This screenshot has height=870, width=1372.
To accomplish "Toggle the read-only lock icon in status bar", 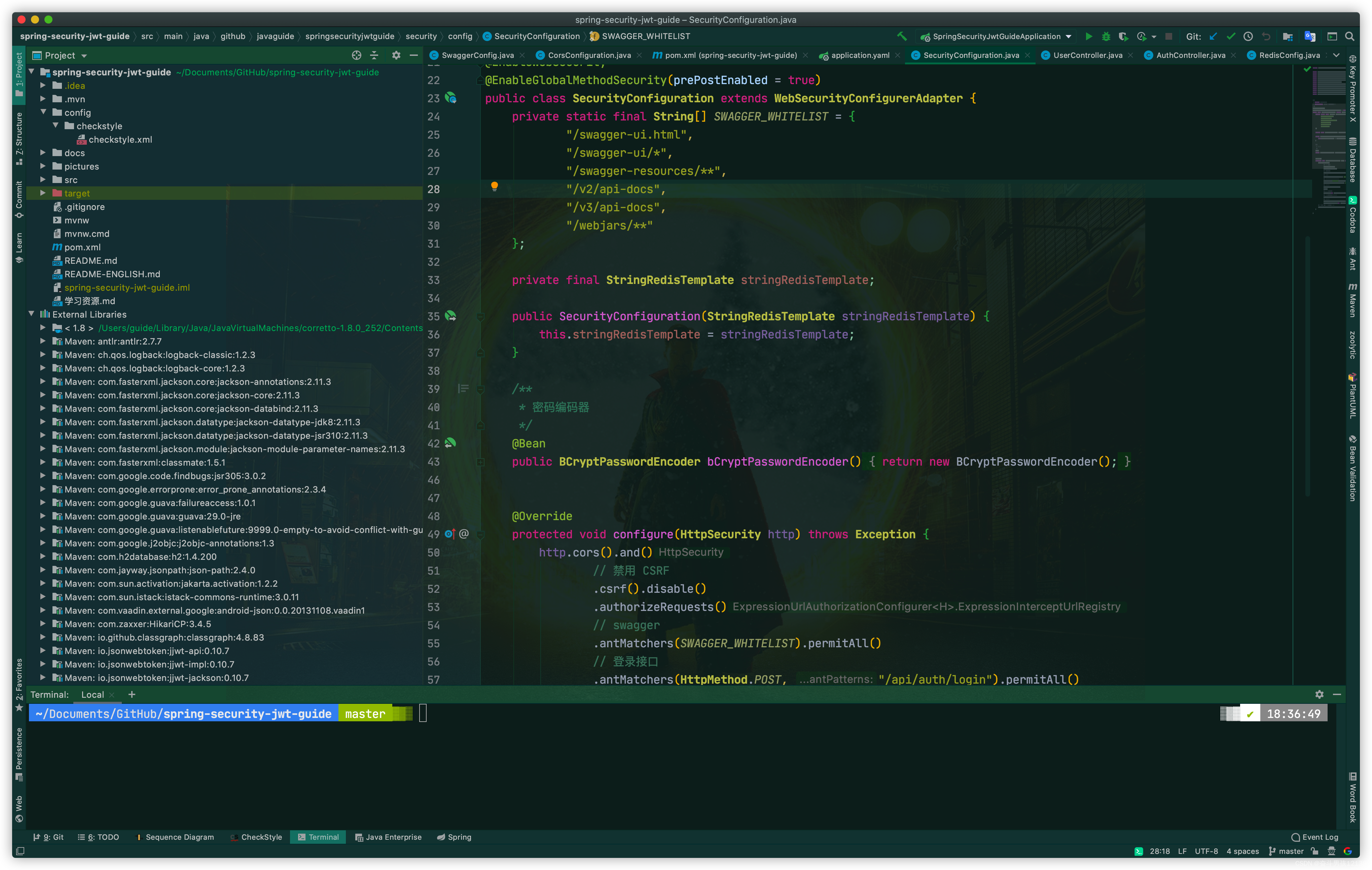I will pyautogui.click(x=1314, y=851).
